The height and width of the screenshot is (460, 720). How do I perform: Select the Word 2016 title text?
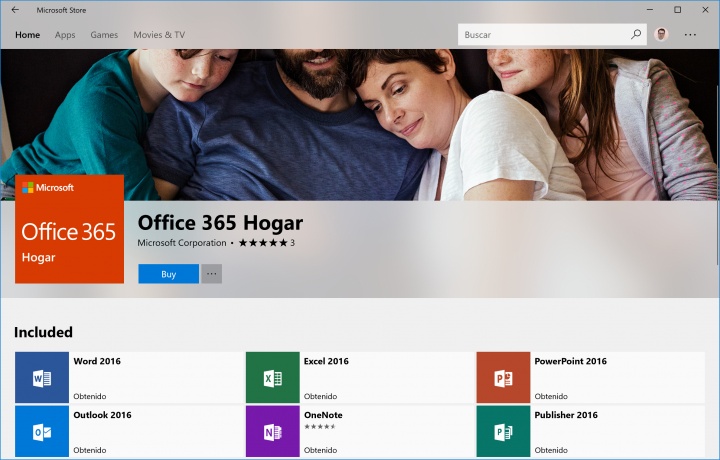coord(97,361)
